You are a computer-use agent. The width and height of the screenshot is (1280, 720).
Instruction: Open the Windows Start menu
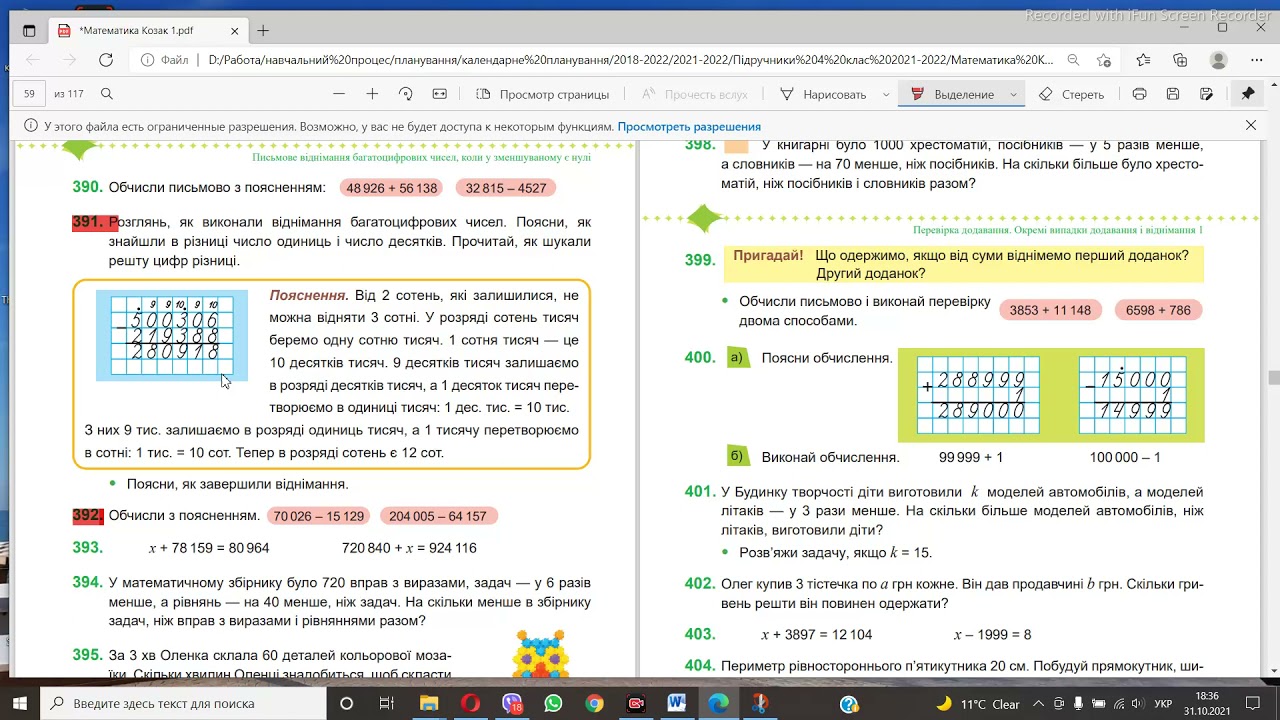[x=20, y=703]
